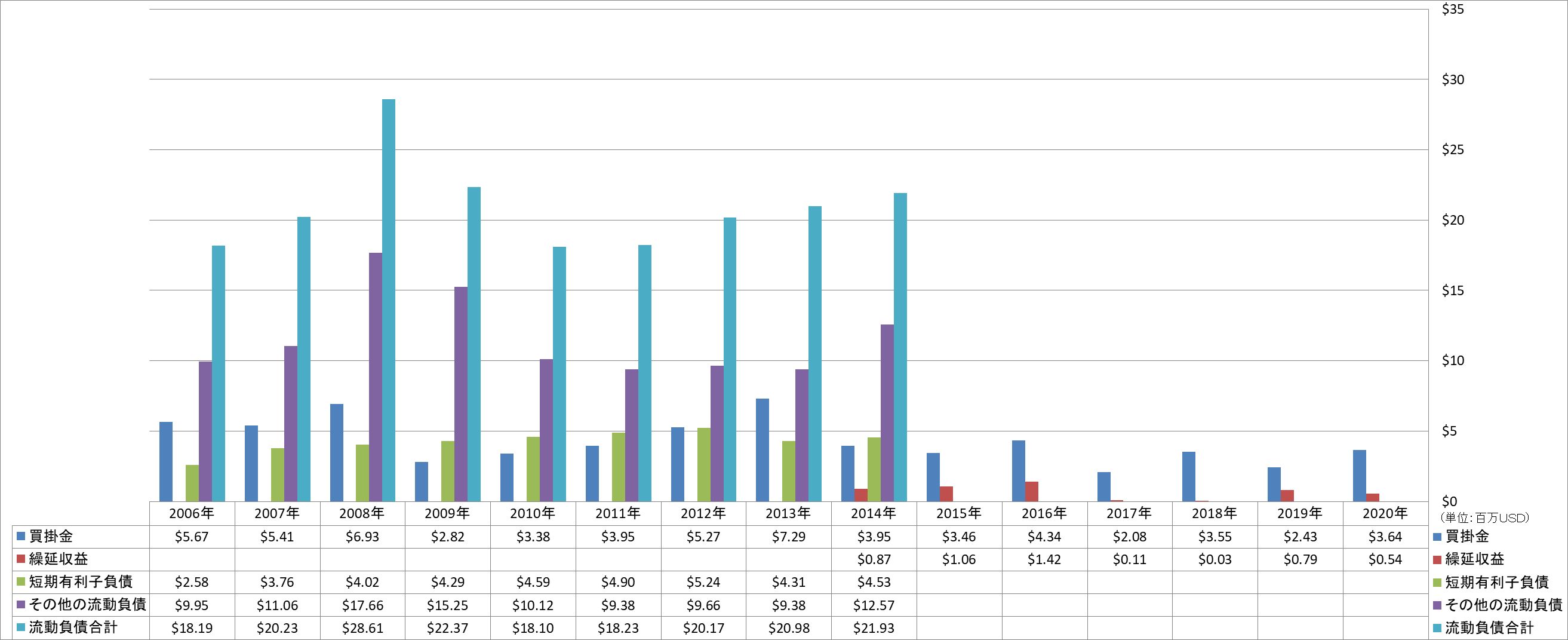The image size is (1568, 640).
Task: Click the green bar for 2012年
Action: point(703,466)
